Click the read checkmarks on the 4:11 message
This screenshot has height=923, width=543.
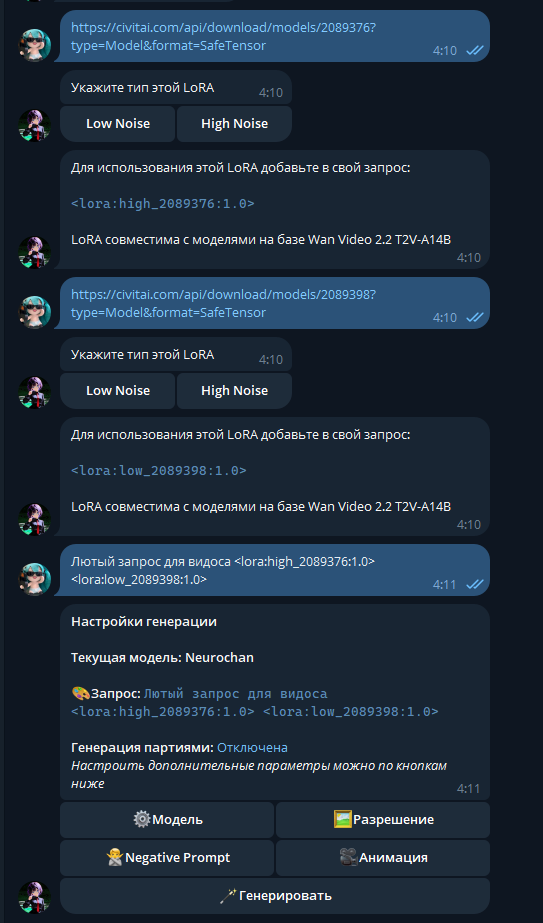click(475, 585)
